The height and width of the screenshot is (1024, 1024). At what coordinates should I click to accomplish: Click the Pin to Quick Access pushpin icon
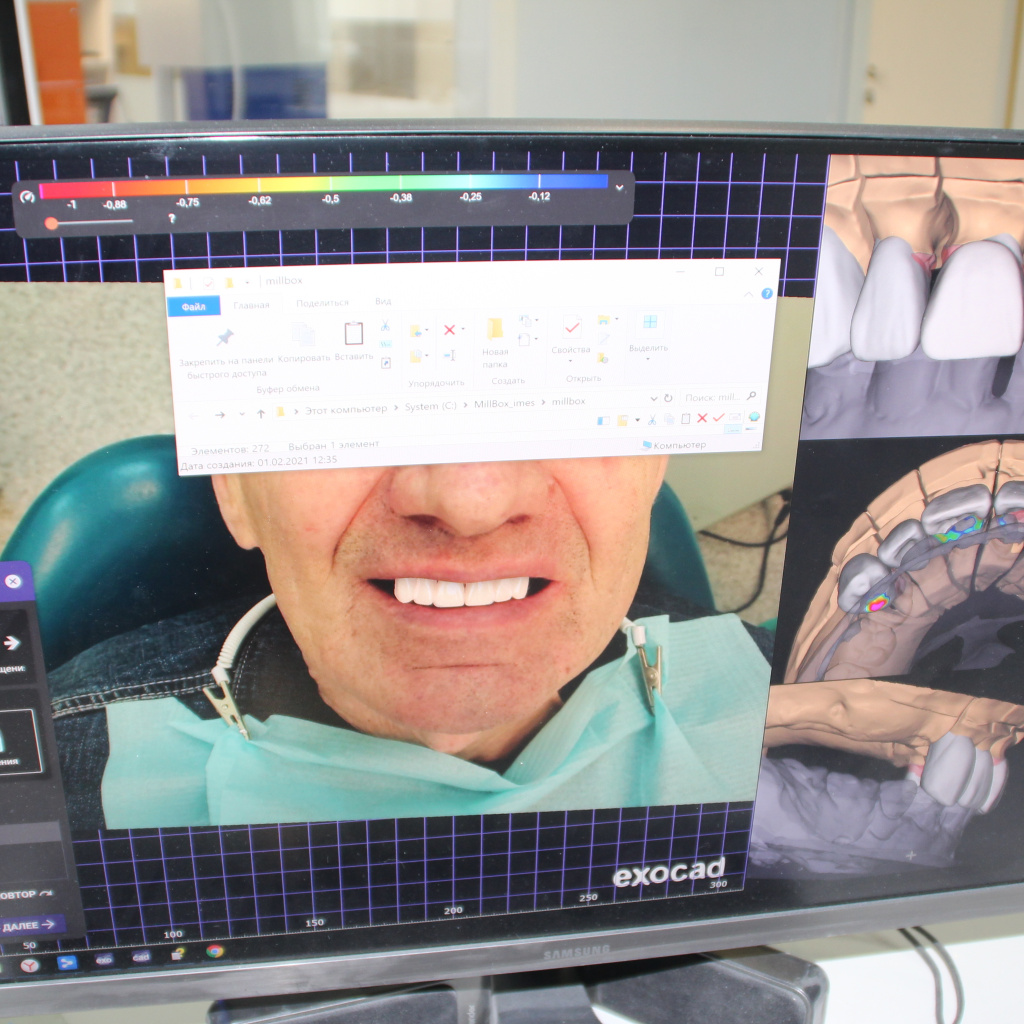tap(226, 337)
